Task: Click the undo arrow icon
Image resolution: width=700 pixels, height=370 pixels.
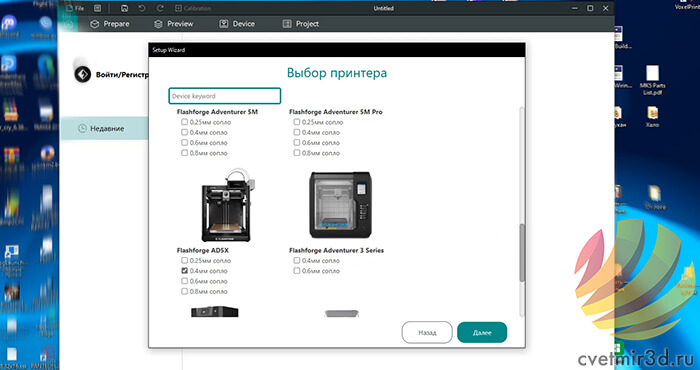Action: coord(142,8)
